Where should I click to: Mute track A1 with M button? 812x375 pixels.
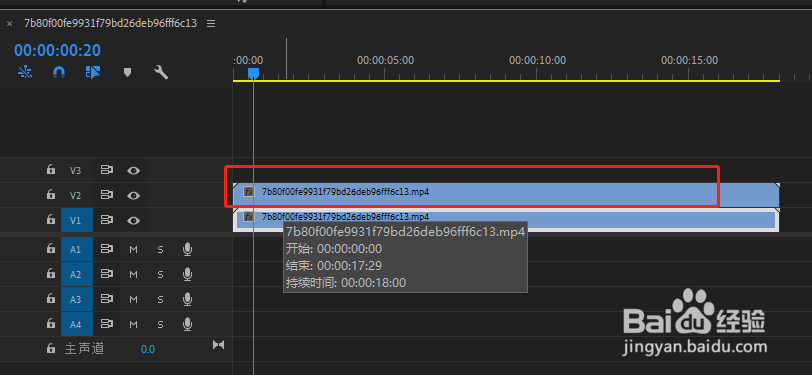[x=134, y=250]
